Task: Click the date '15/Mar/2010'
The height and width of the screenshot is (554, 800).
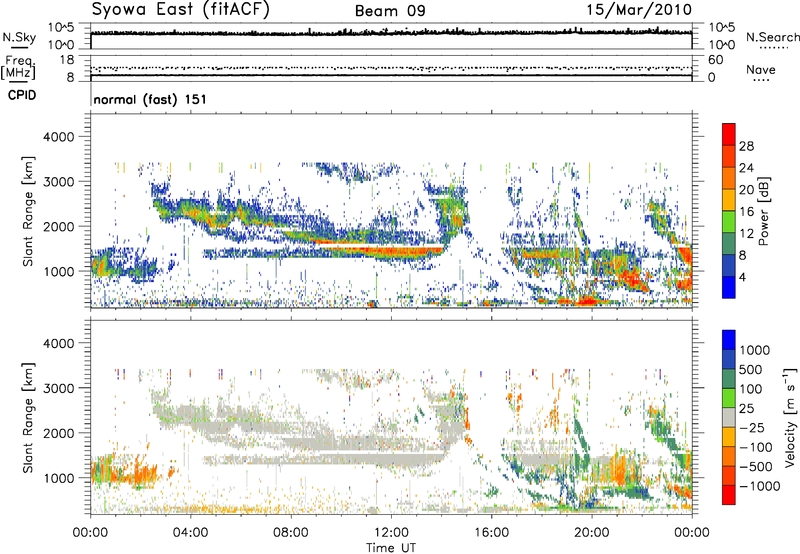Action: coord(639,9)
